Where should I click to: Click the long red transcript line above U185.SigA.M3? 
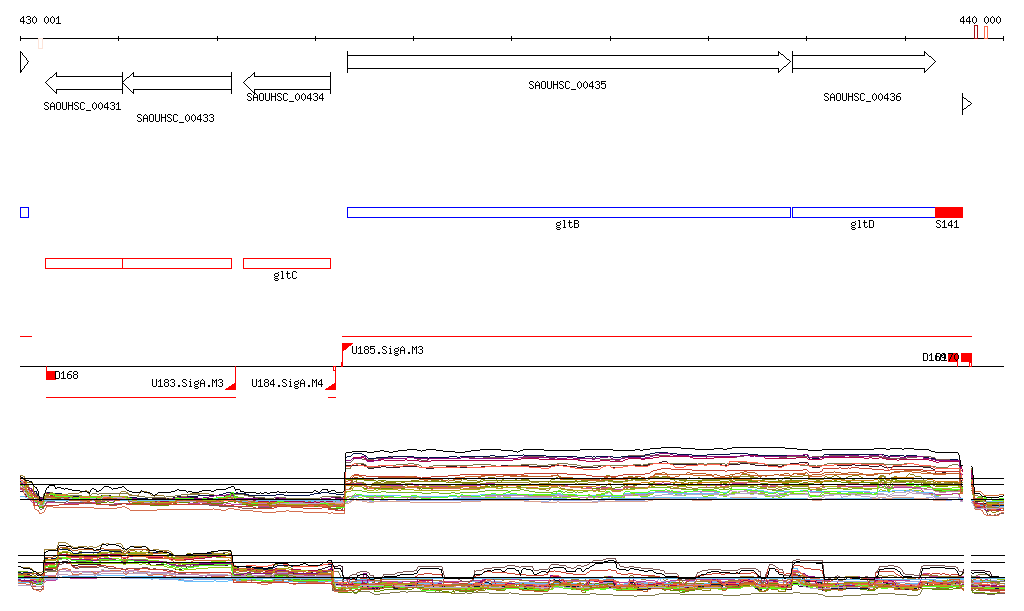coord(657,337)
